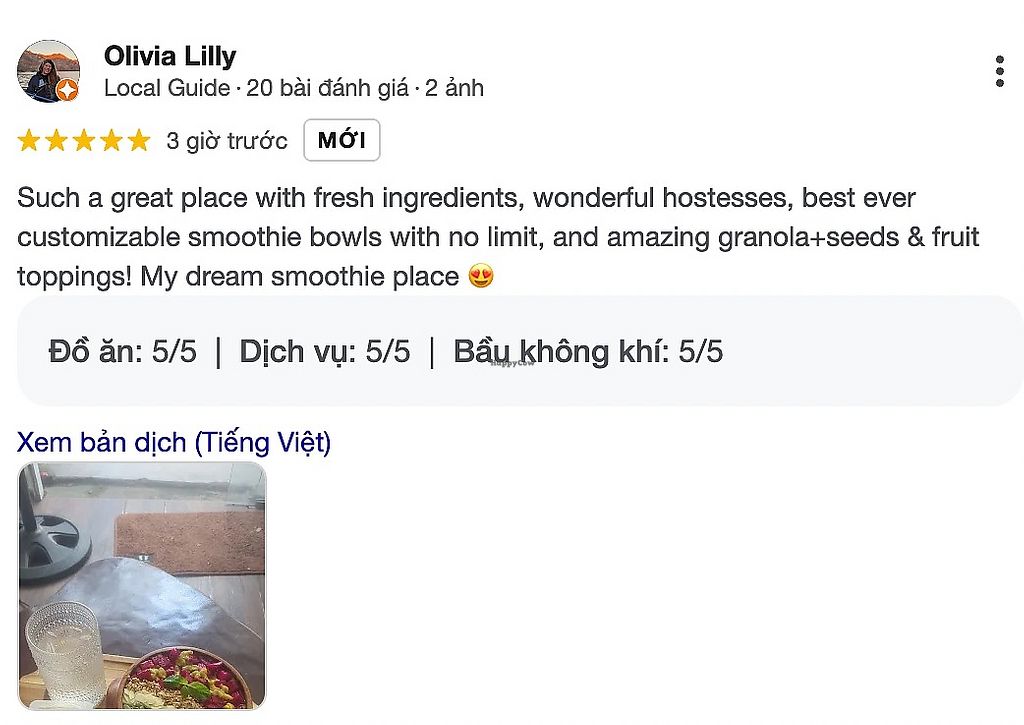
Task: Click the heart-eyes emoji in the review
Action: (x=481, y=277)
